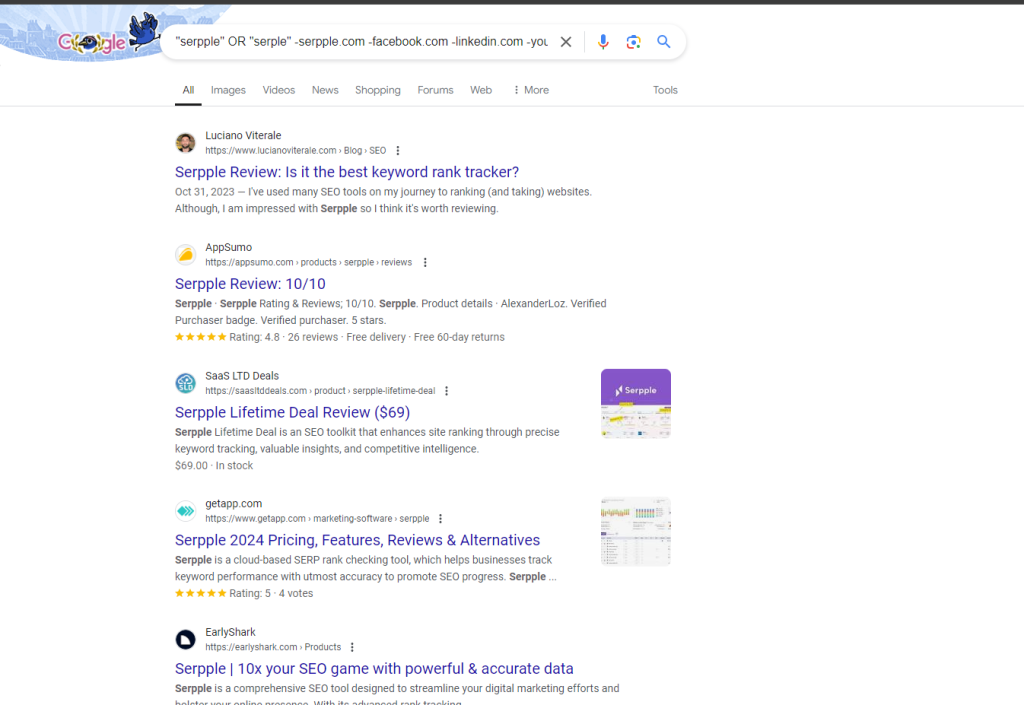1024x705 pixels.
Task: Click the AppSumo site name
Action: (x=229, y=247)
